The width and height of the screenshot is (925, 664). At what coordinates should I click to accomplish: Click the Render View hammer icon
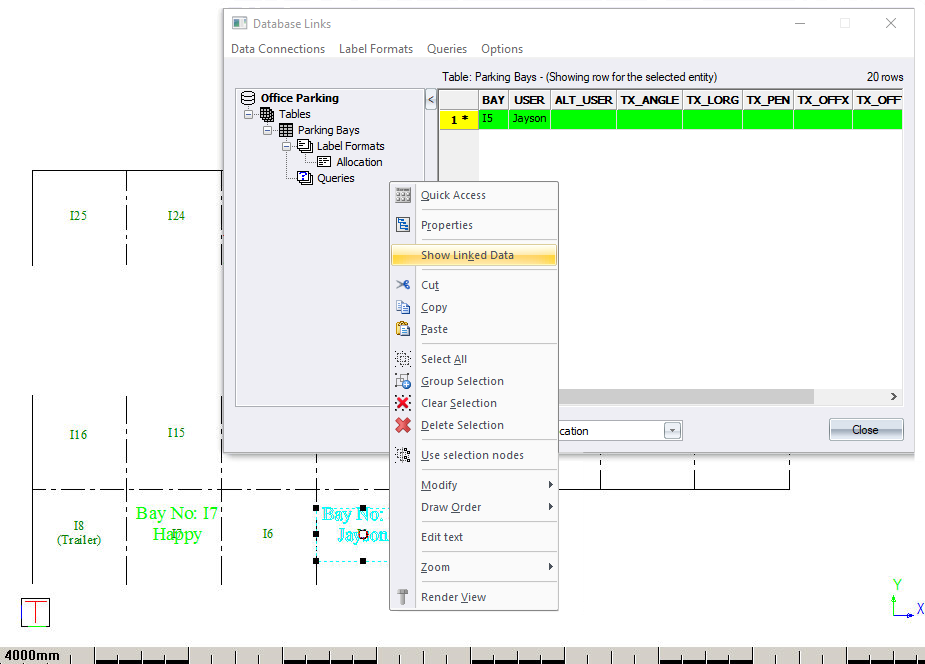[x=403, y=597]
